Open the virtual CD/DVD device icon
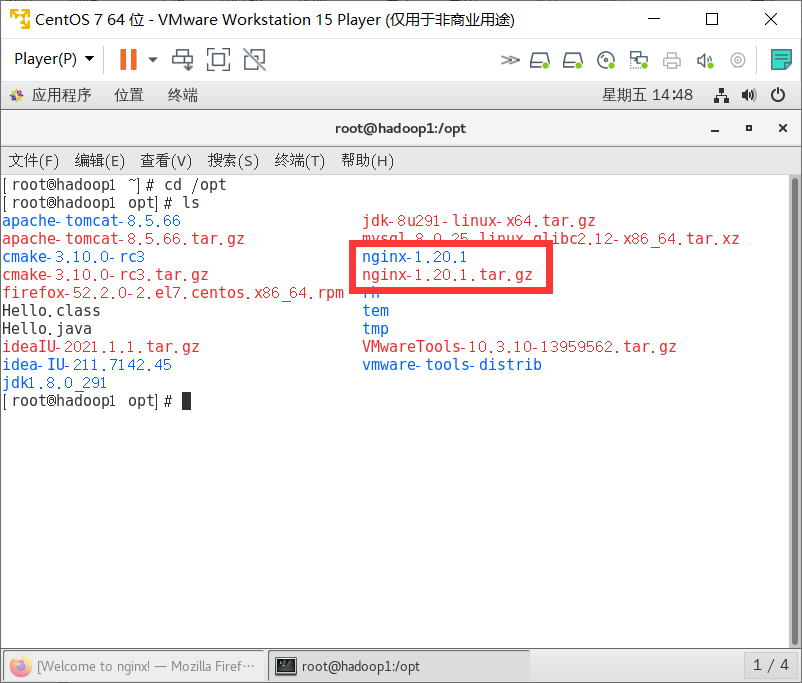Viewport: 802px width, 683px height. (606, 60)
